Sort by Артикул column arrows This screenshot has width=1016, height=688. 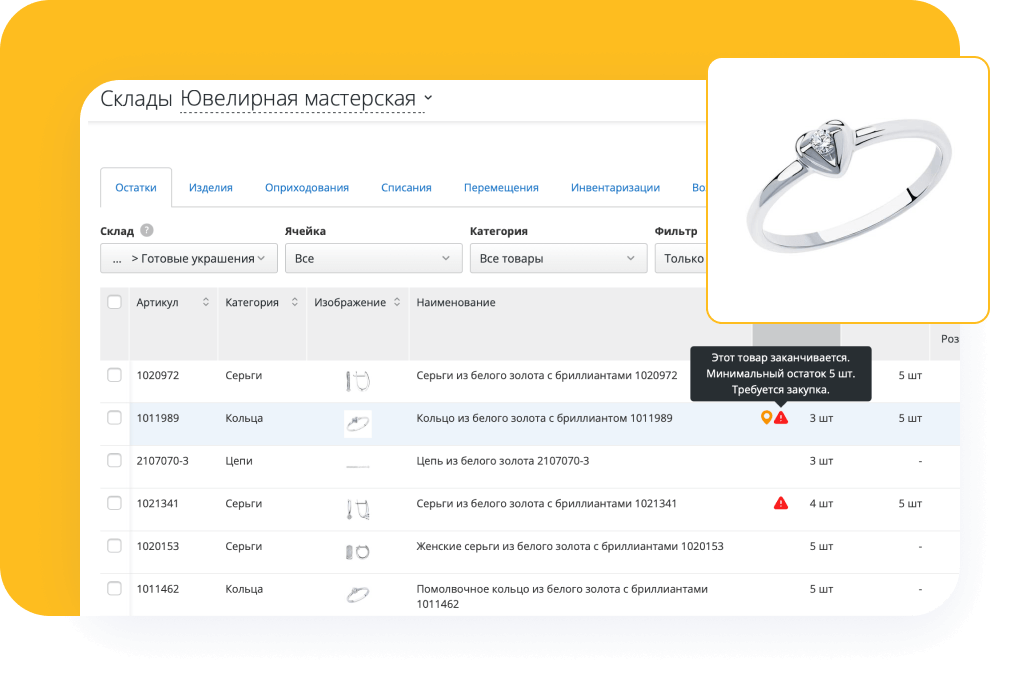[x=206, y=303]
